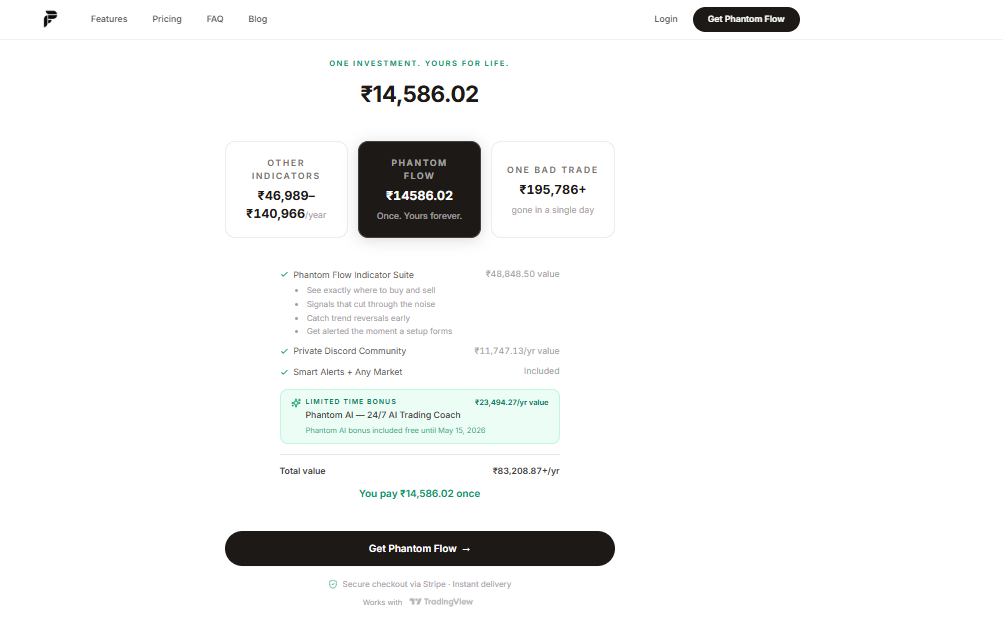Viewport: 1003px width, 632px height.
Task: Select the dark Phantom Flow price card
Action: [419, 189]
